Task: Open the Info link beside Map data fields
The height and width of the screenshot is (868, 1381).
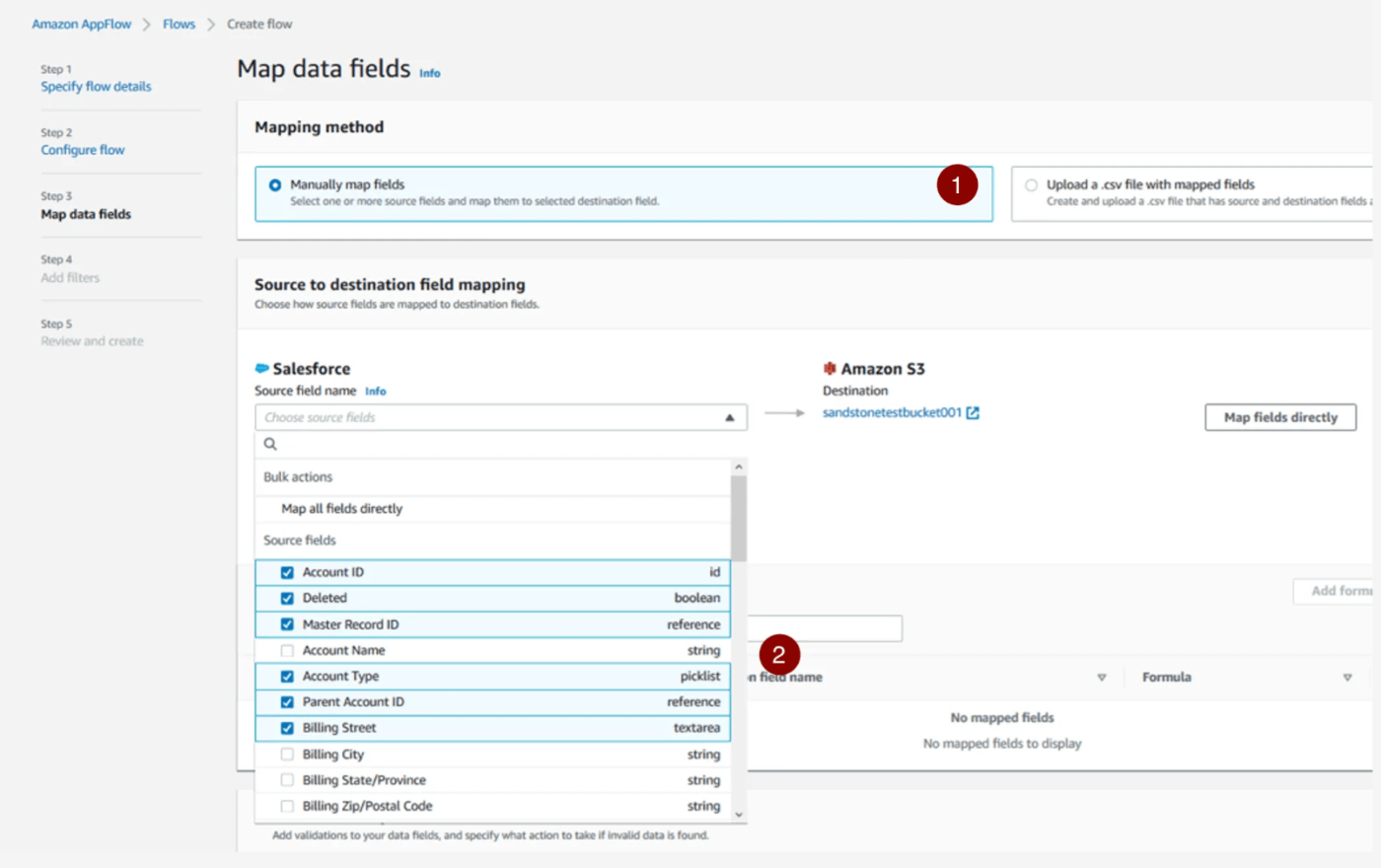Action: click(x=430, y=73)
